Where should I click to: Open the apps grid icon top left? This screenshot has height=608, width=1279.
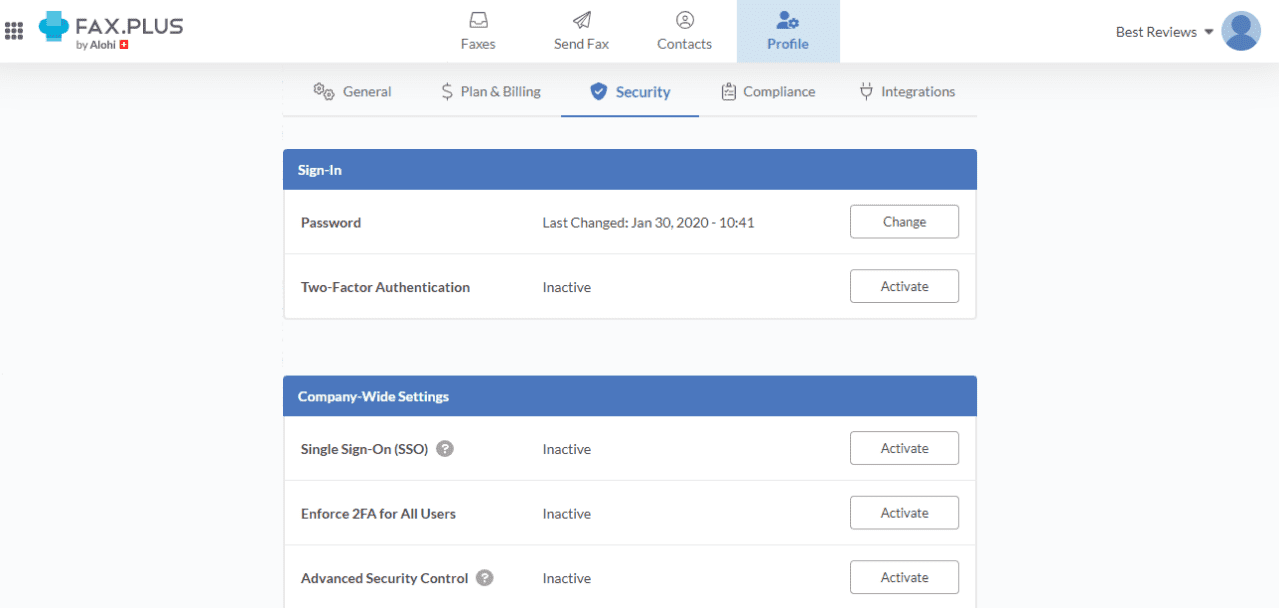(x=14, y=30)
